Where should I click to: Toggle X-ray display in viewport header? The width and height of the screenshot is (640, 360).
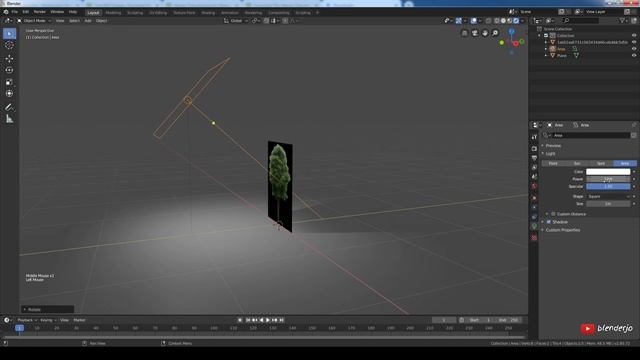click(x=488, y=20)
